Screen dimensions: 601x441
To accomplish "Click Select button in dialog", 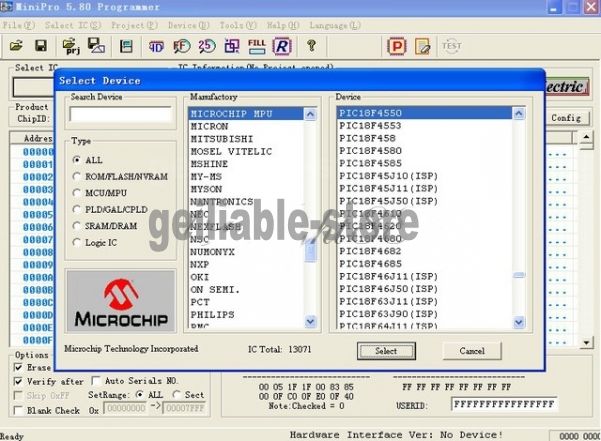I will pyautogui.click(x=386, y=351).
